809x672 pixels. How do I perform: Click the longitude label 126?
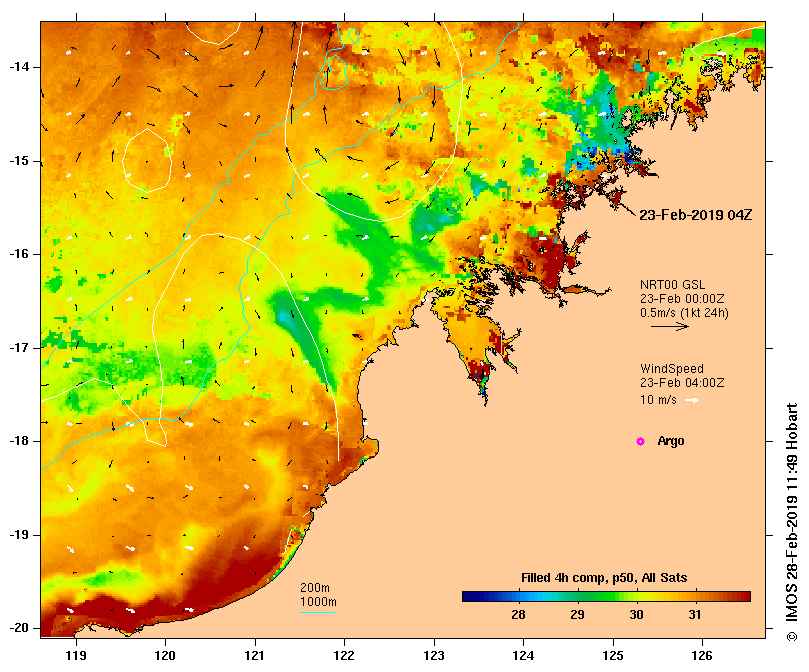pyautogui.click(x=702, y=656)
